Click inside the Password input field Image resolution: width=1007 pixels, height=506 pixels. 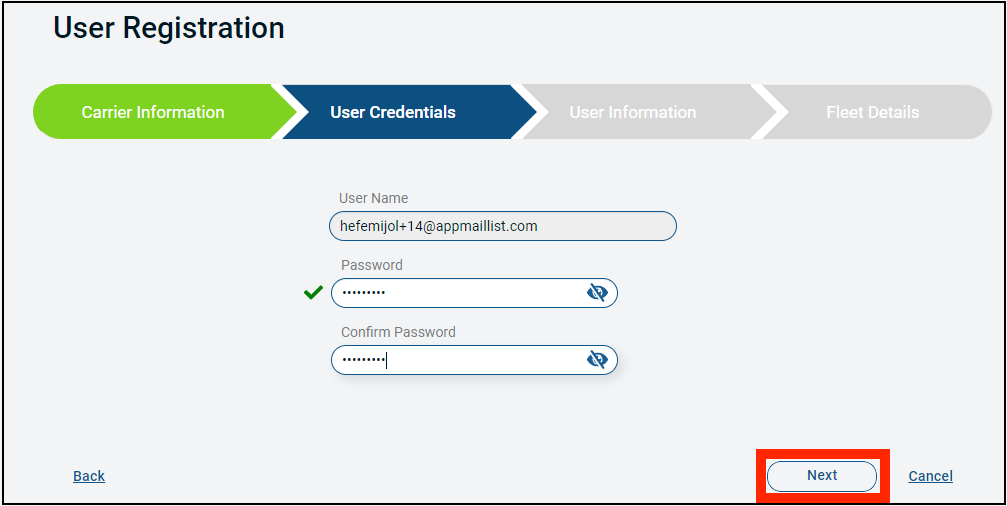point(474,293)
